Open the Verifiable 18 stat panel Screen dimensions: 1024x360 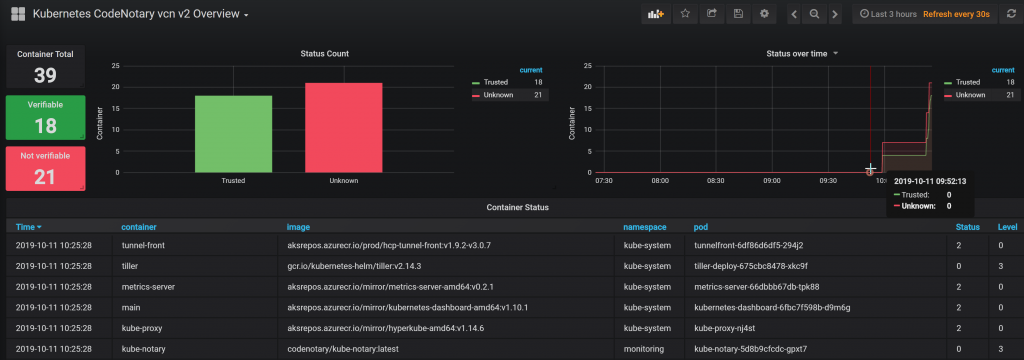(x=45, y=118)
